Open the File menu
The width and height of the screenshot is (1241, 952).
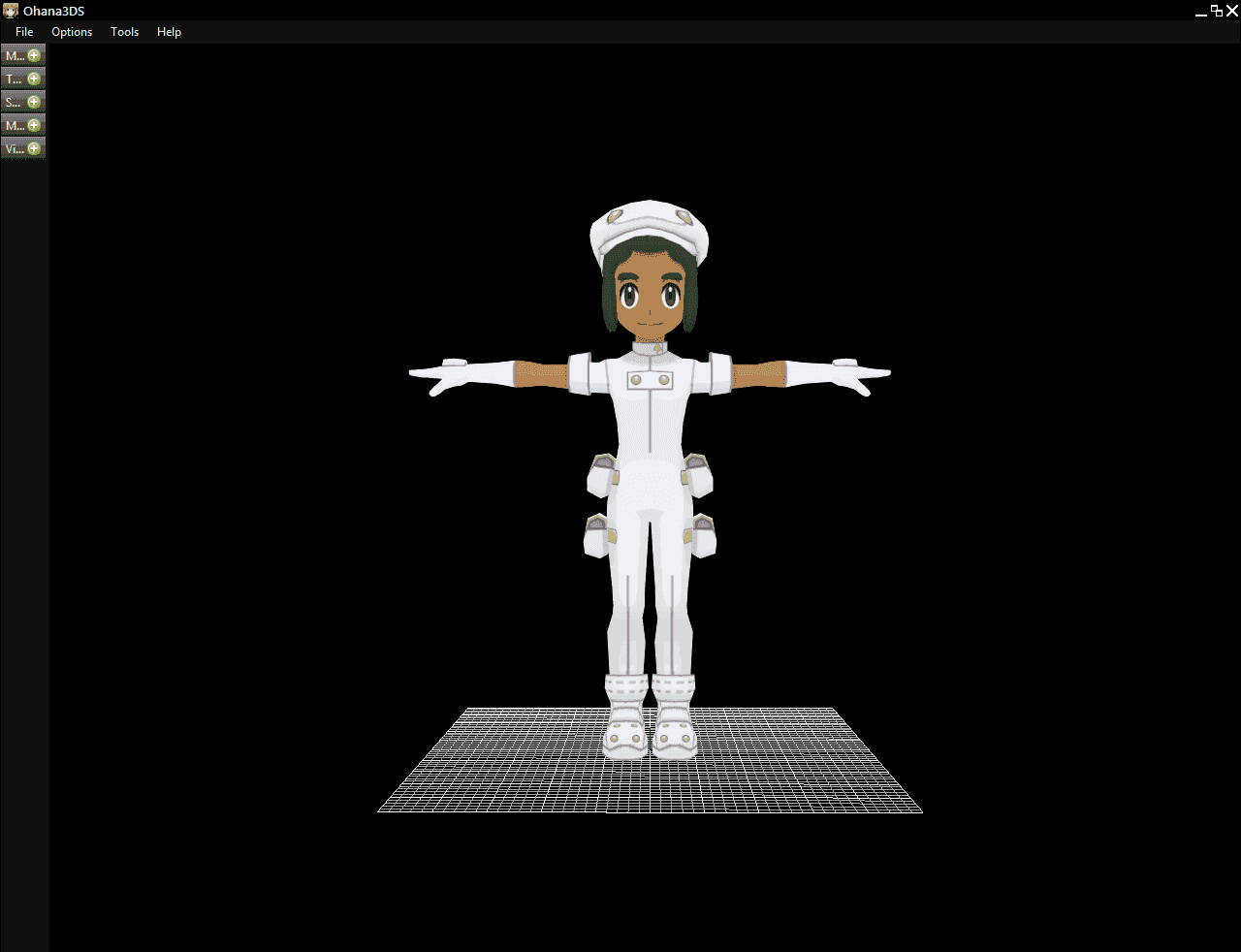click(24, 32)
